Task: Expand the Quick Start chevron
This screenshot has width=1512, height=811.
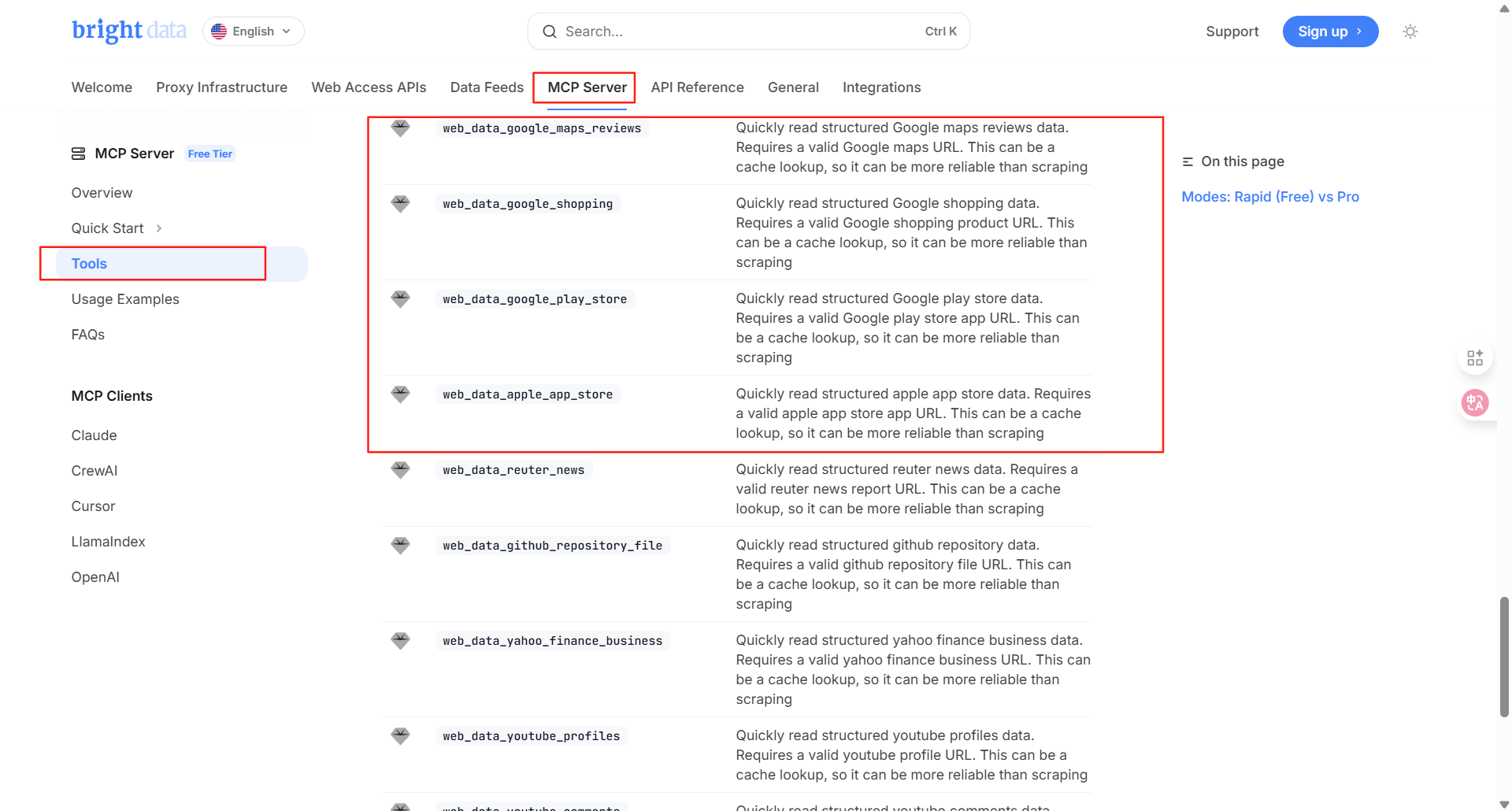Action: click(x=159, y=228)
